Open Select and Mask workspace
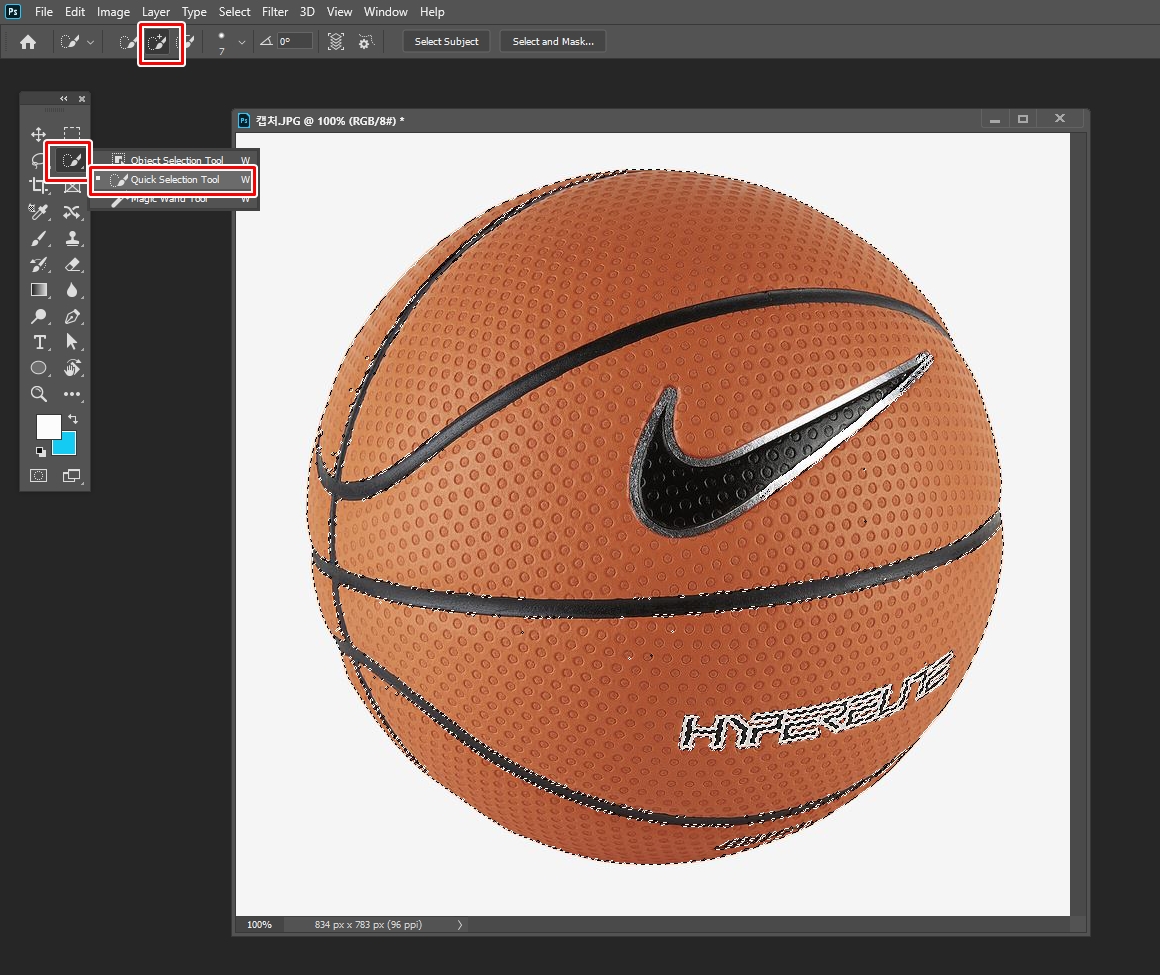The height and width of the screenshot is (975, 1160). 553,41
